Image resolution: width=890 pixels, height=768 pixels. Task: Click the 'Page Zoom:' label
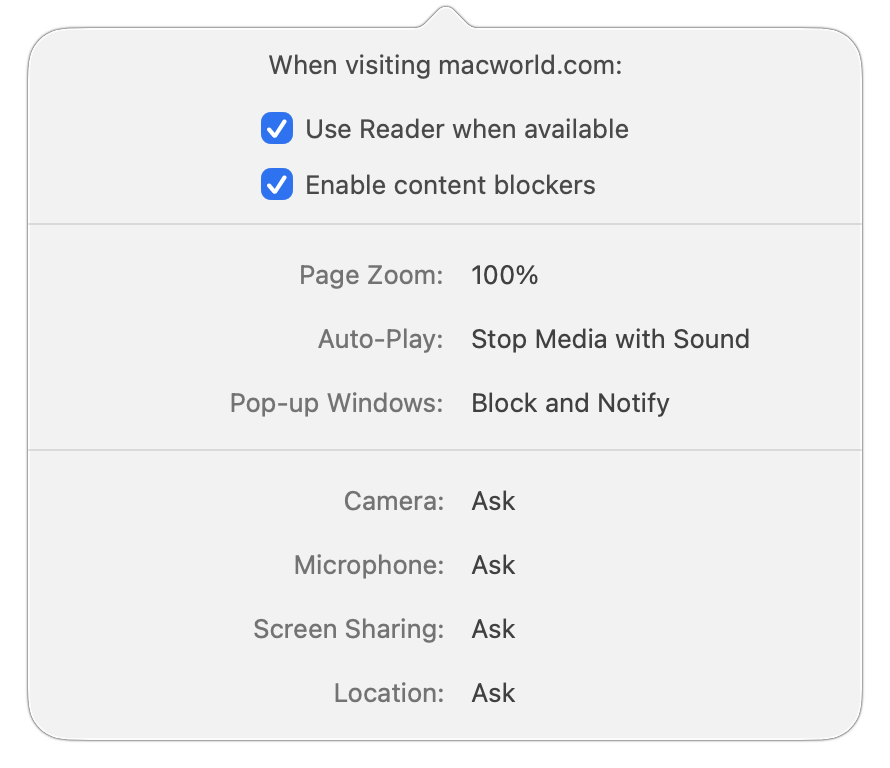click(x=371, y=275)
